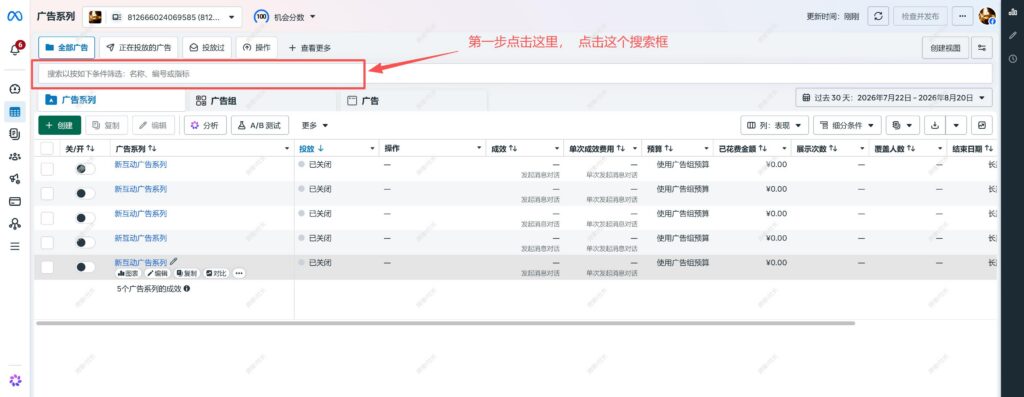Click 查看更多 with plus sign

(310, 48)
